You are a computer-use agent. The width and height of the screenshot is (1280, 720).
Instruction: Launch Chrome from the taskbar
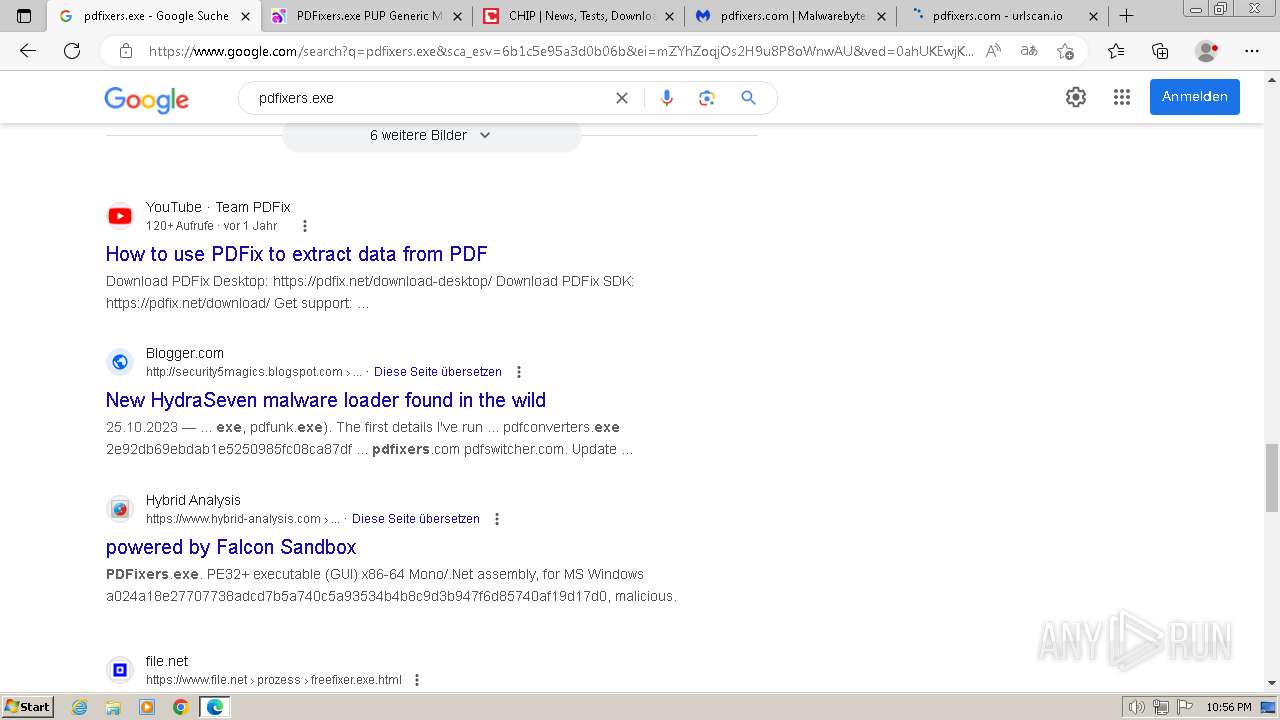[x=180, y=707]
